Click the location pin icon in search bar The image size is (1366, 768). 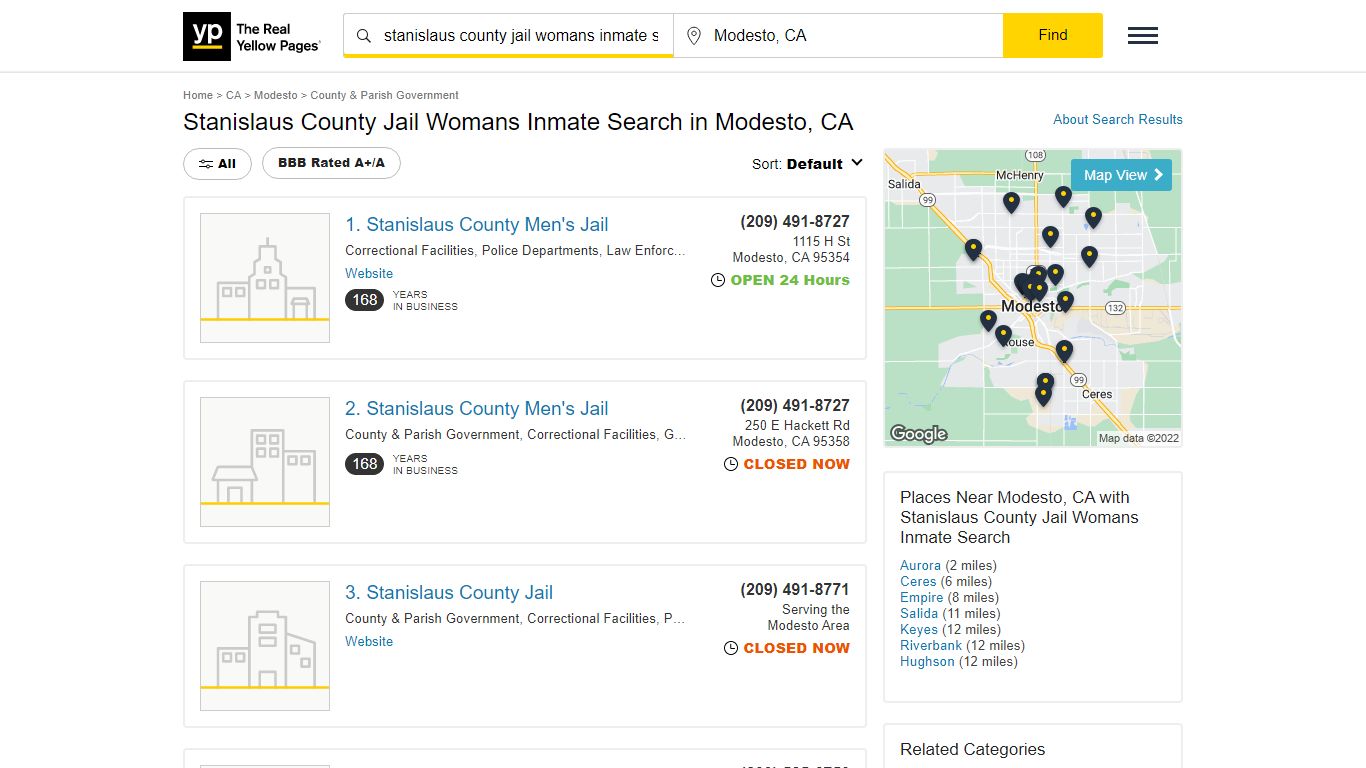coord(694,36)
